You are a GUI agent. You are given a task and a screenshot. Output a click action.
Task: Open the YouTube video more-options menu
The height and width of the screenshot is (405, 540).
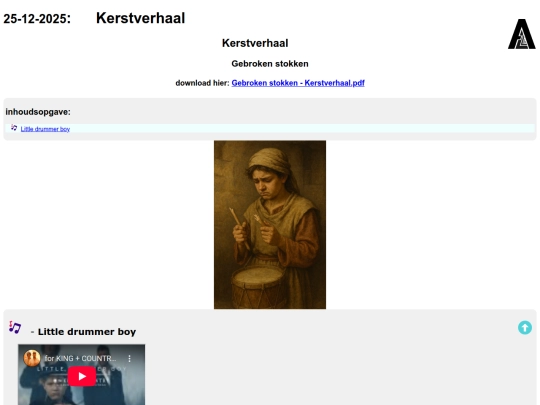coord(129,359)
